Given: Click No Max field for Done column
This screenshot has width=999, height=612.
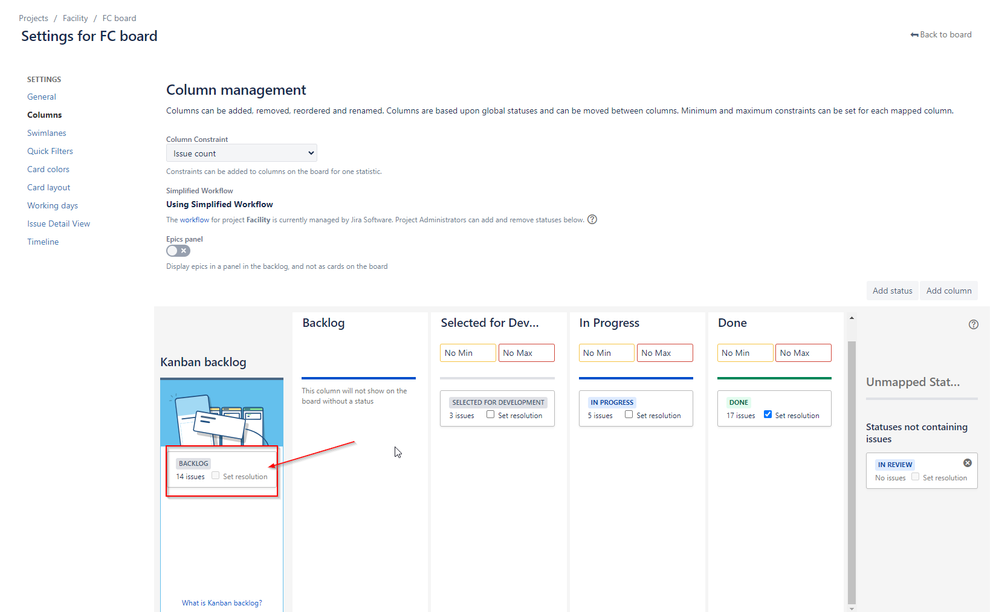Looking at the screenshot, I should (803, 353).
